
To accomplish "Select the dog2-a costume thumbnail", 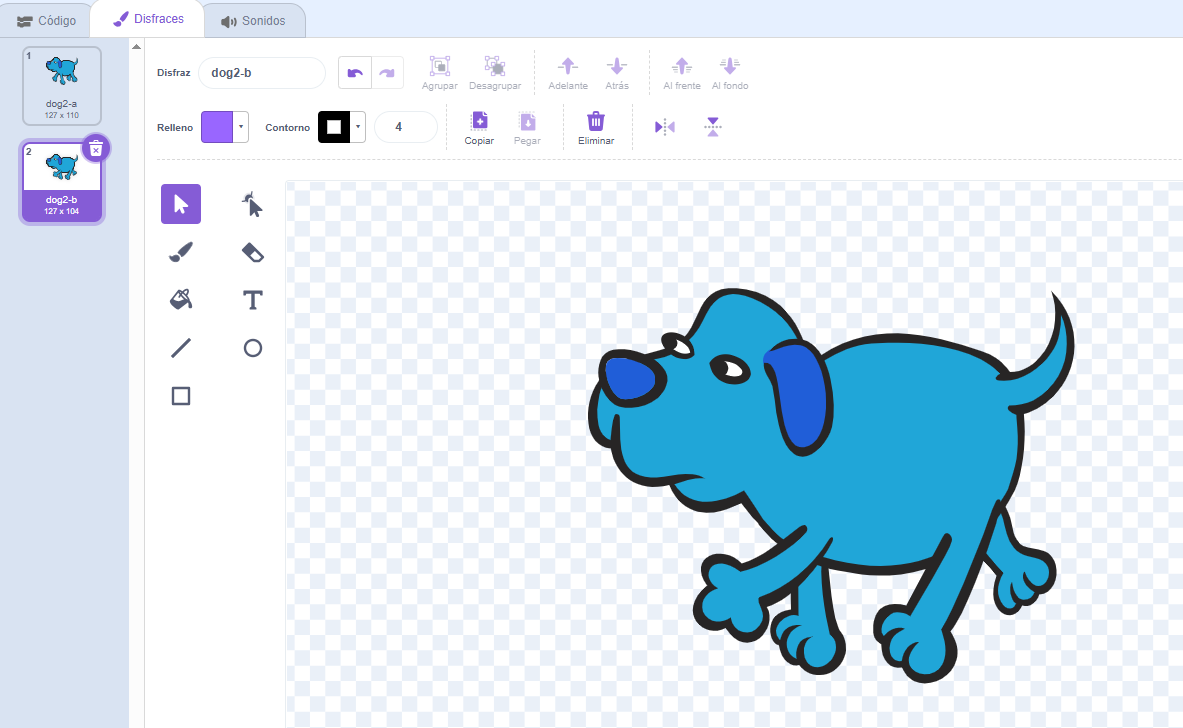I will pyautogui.click(x=62, y=86).
